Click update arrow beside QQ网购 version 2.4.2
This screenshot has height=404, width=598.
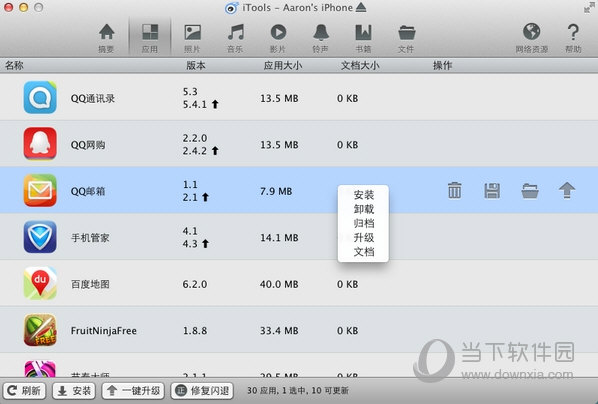(x=215, y=151)
